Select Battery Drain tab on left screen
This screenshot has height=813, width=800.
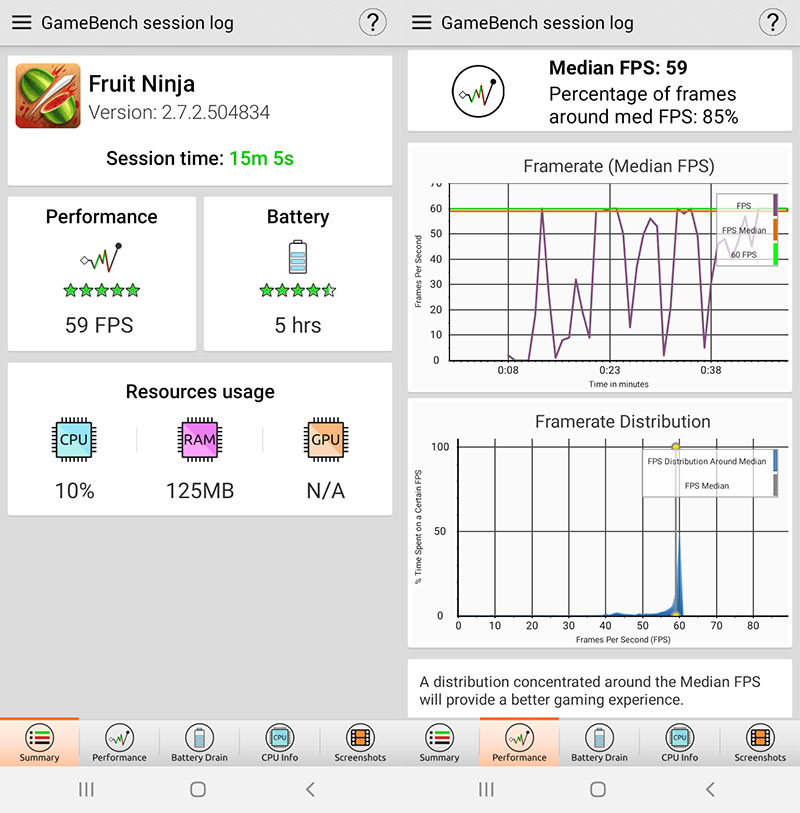pos(200,742)
